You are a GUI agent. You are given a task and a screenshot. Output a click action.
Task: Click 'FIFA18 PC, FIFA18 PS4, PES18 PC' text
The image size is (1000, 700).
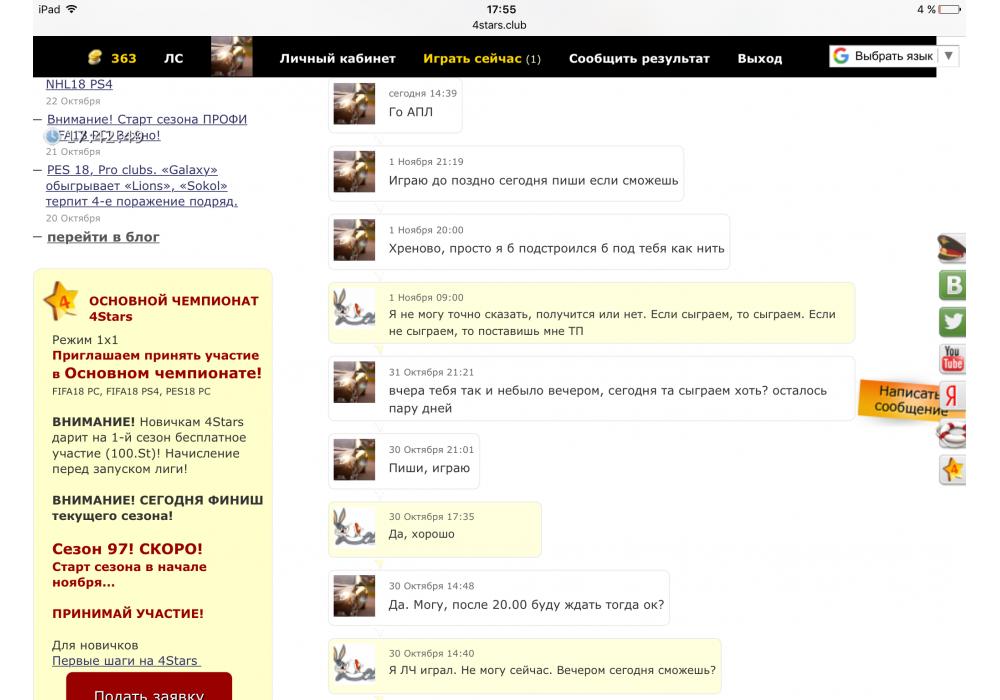[x=131, y=391]
